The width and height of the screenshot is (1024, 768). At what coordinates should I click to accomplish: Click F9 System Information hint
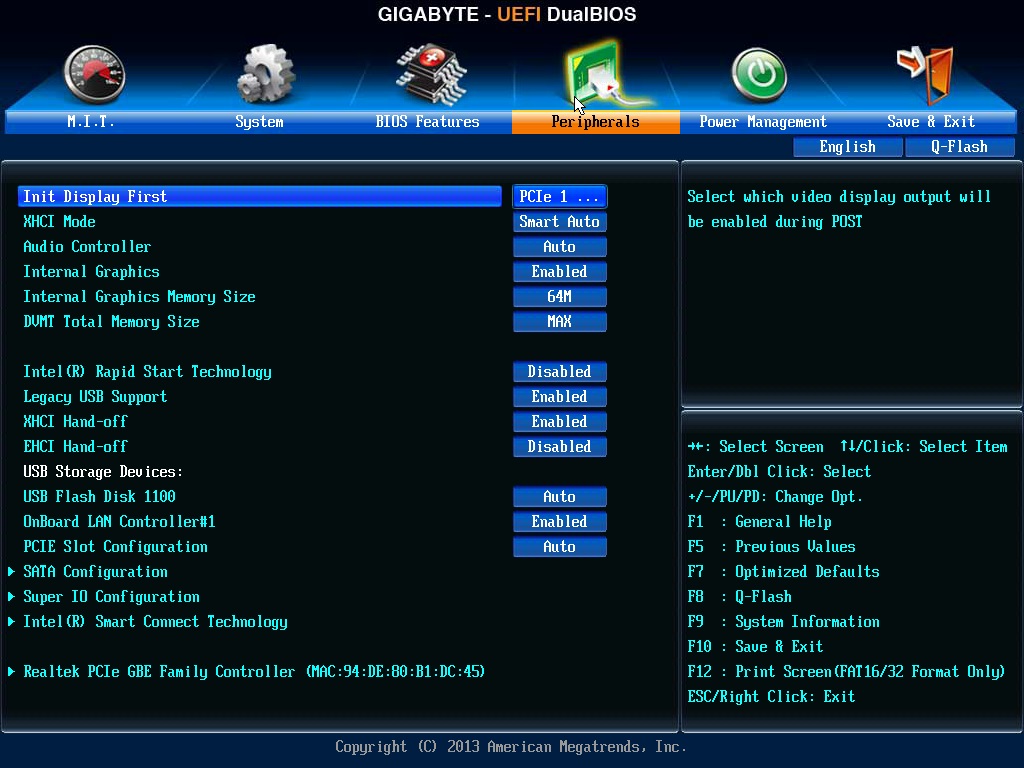pos(783,622)
